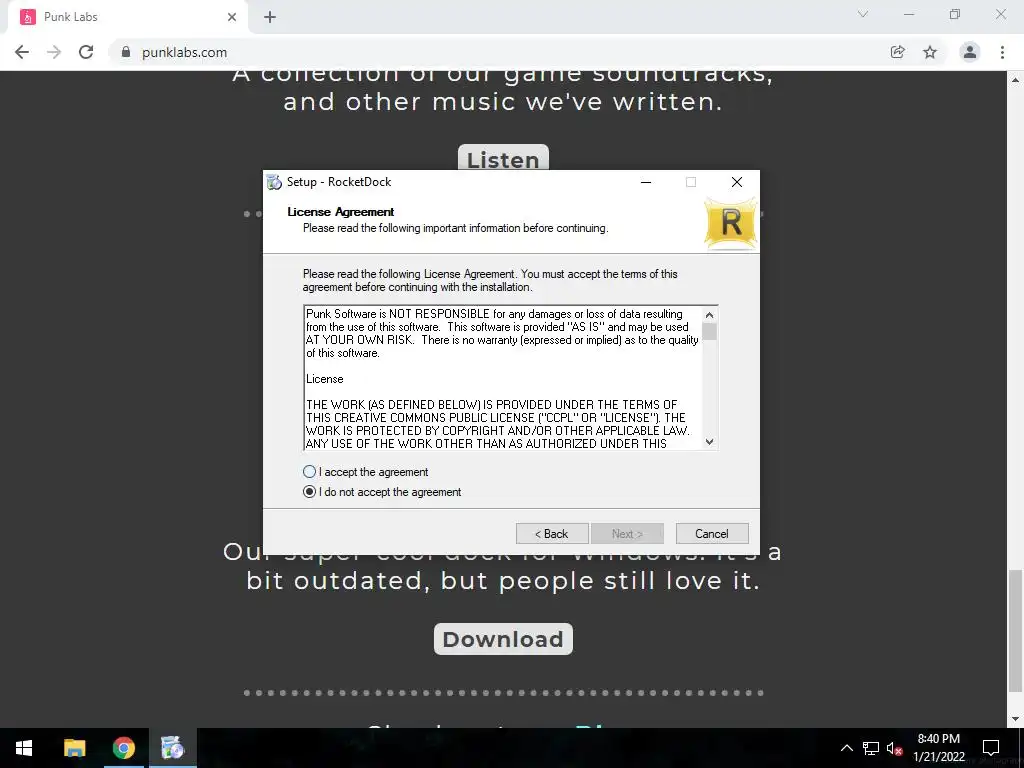Open Chrome tab search chevron
Screen dimensions: 1024x768
[863, 14]
